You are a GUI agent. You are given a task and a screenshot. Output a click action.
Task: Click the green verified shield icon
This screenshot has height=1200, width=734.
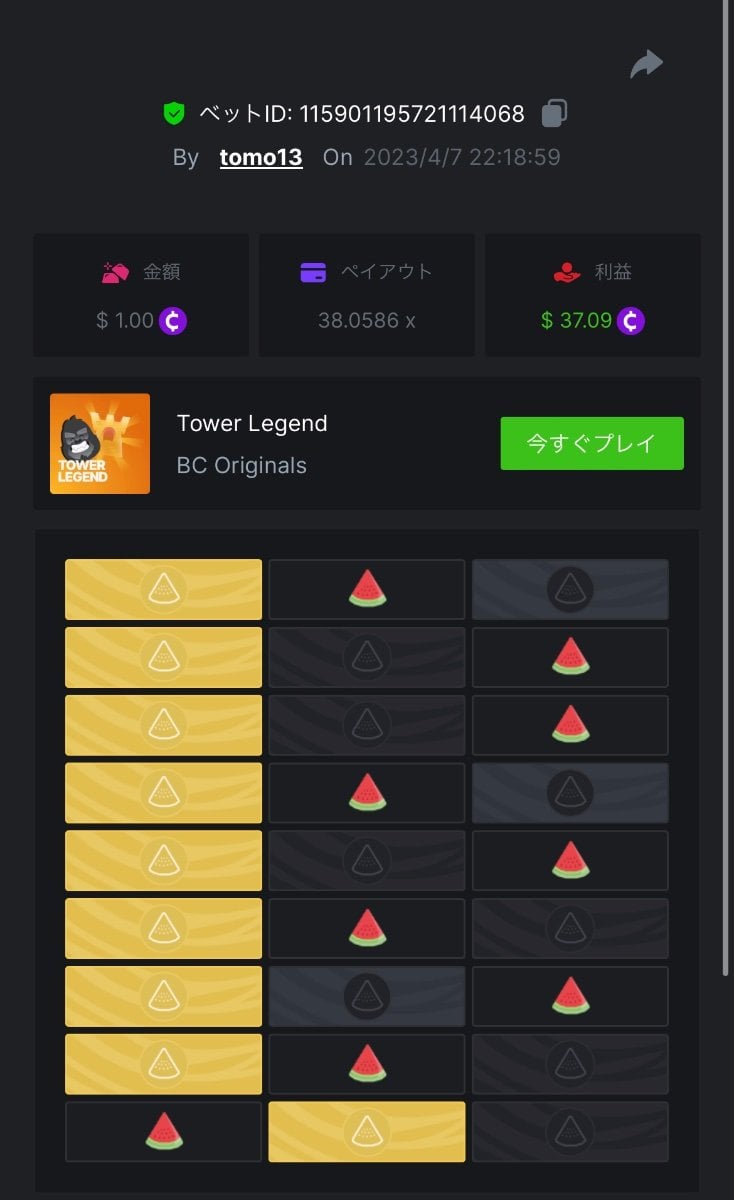174,114
